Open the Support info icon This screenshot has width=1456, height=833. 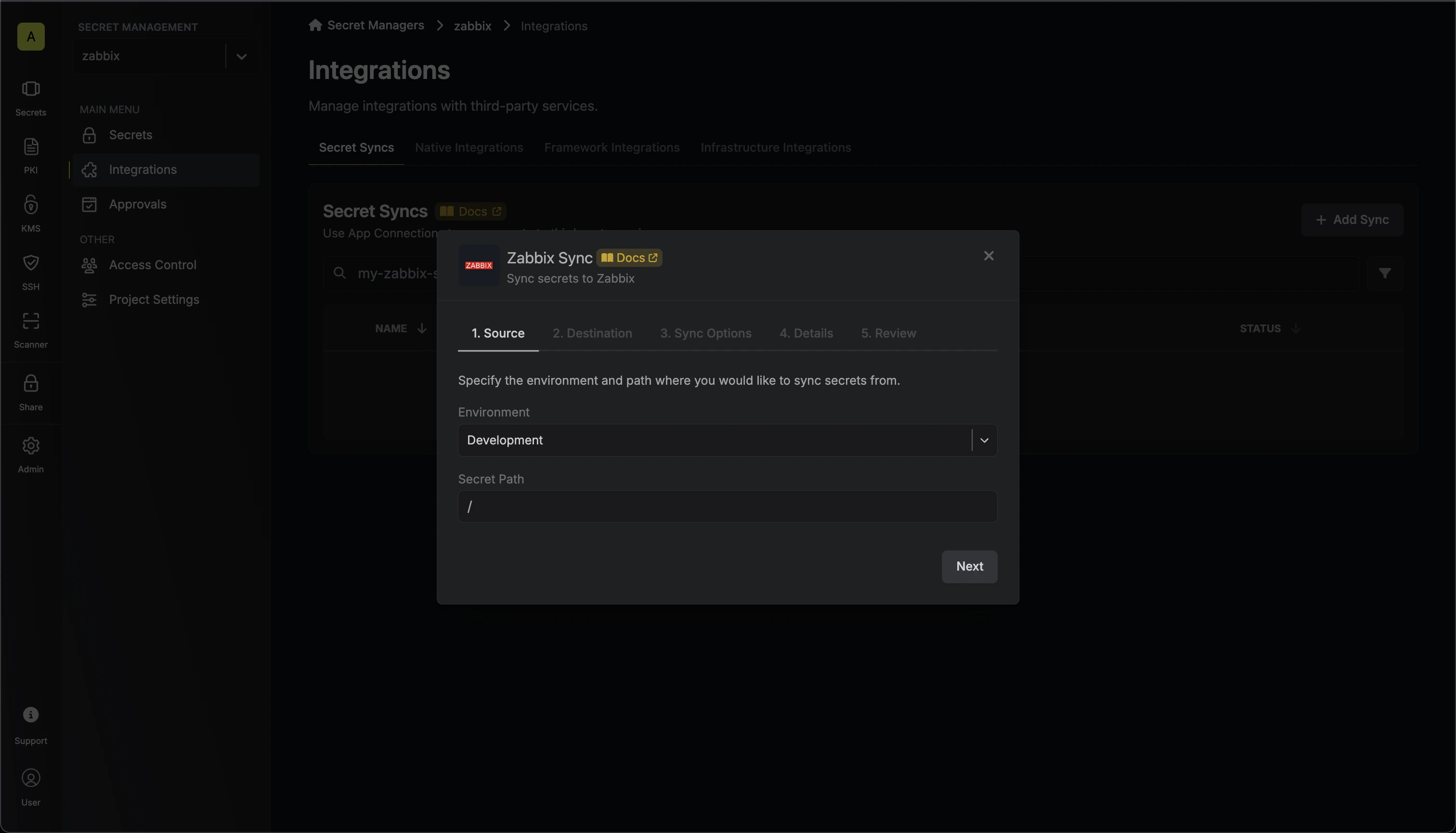31,715
